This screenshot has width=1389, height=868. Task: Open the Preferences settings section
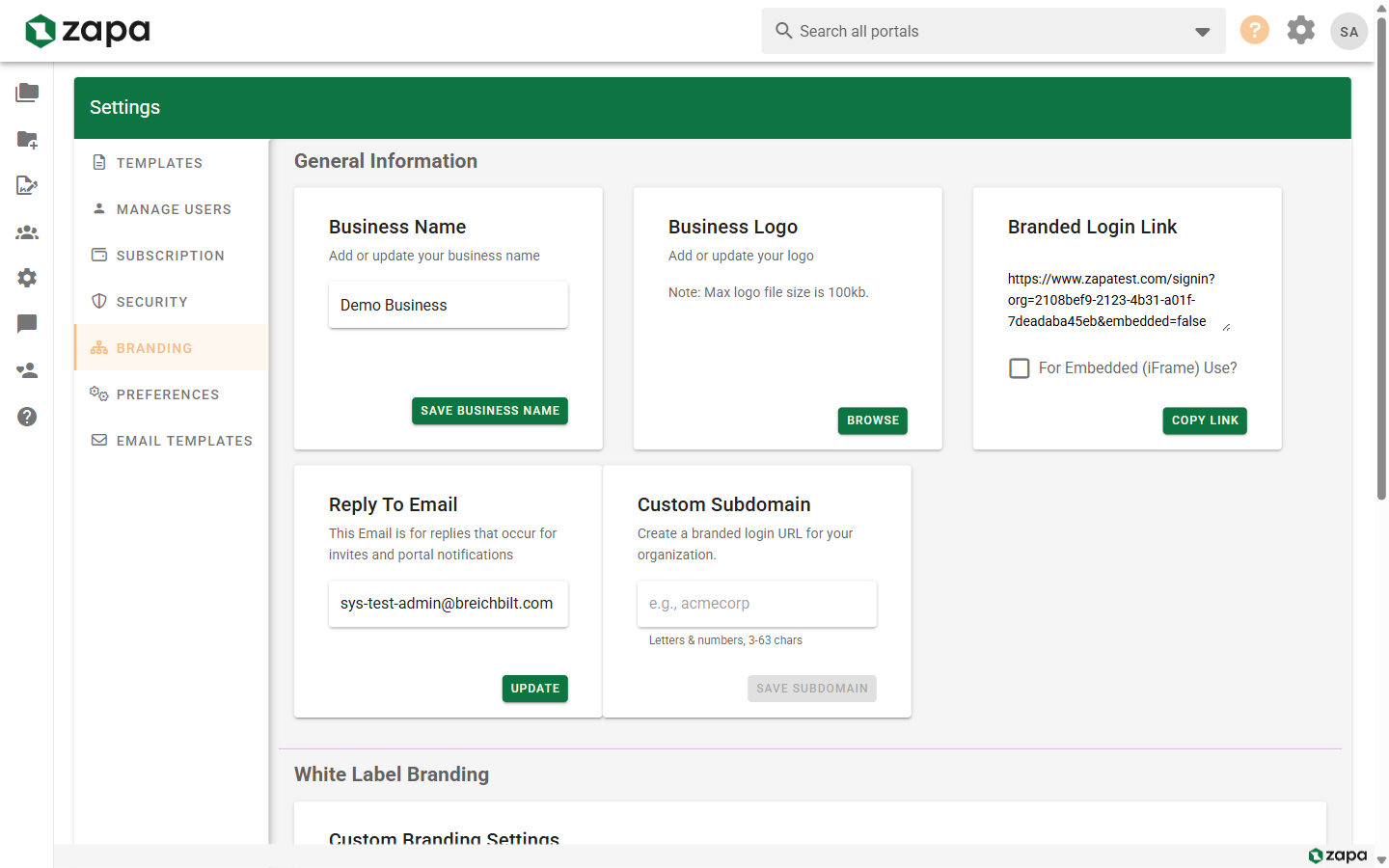[172, 393]
